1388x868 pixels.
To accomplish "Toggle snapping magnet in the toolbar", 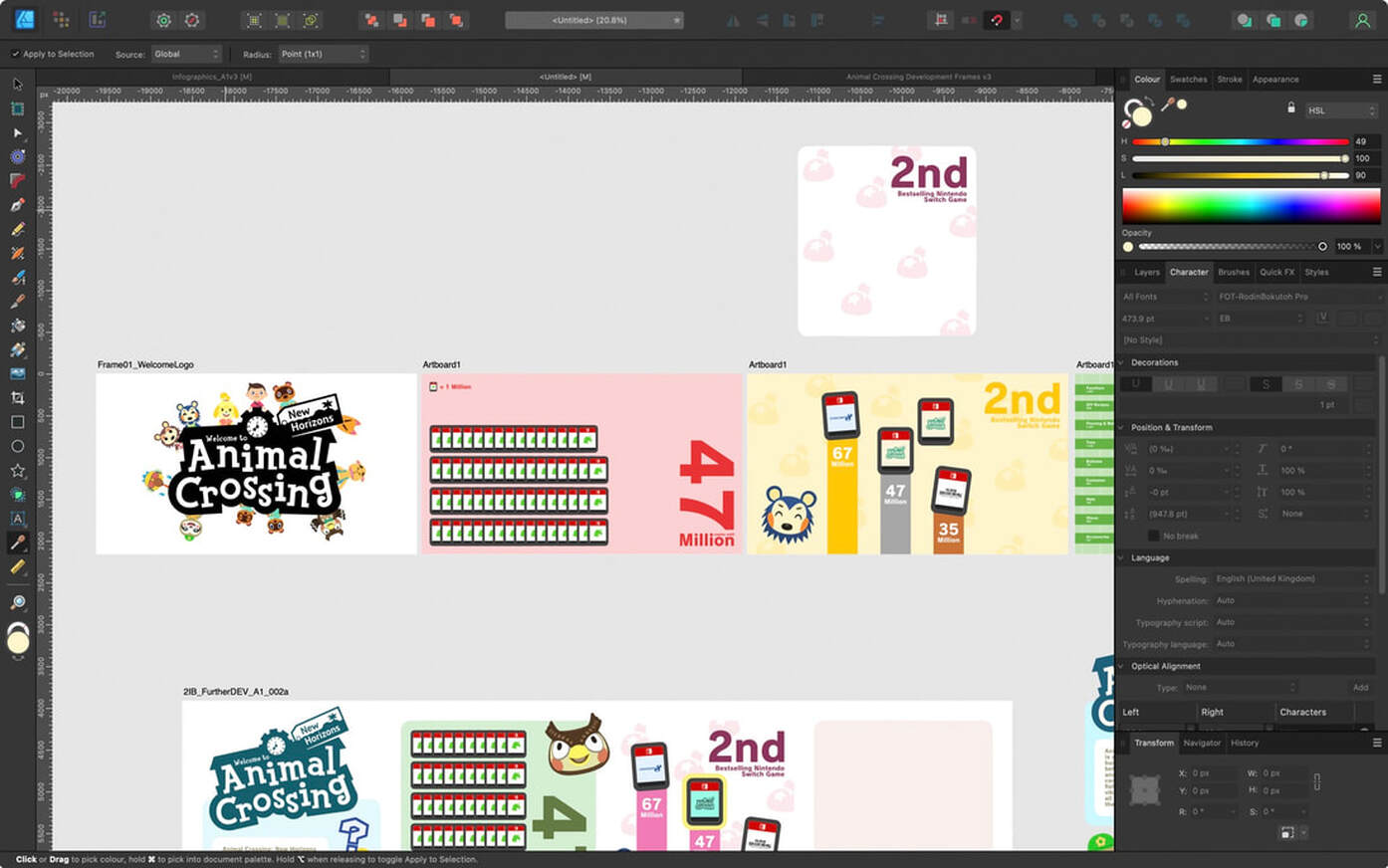I will point(997,20).
